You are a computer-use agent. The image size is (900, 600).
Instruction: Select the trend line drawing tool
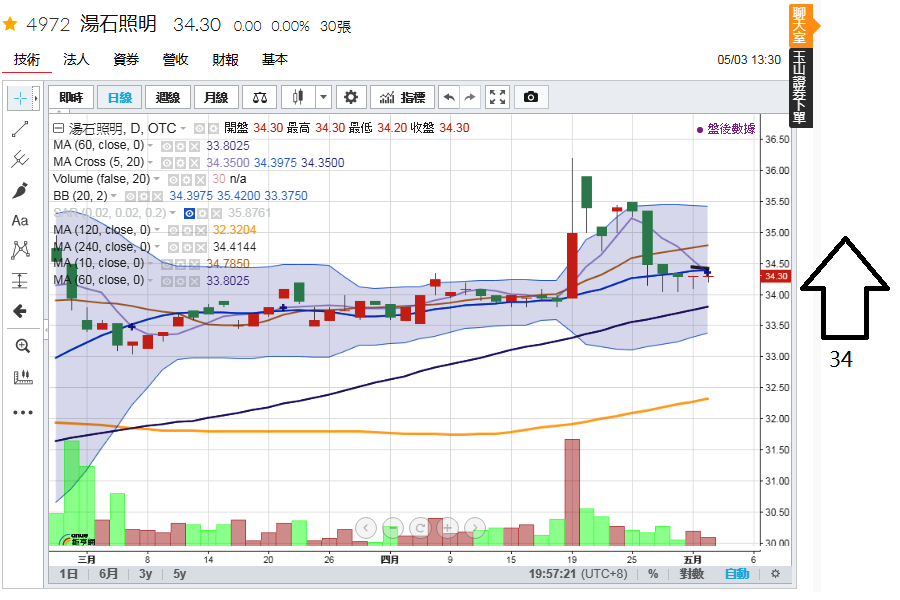coord(20,129)
